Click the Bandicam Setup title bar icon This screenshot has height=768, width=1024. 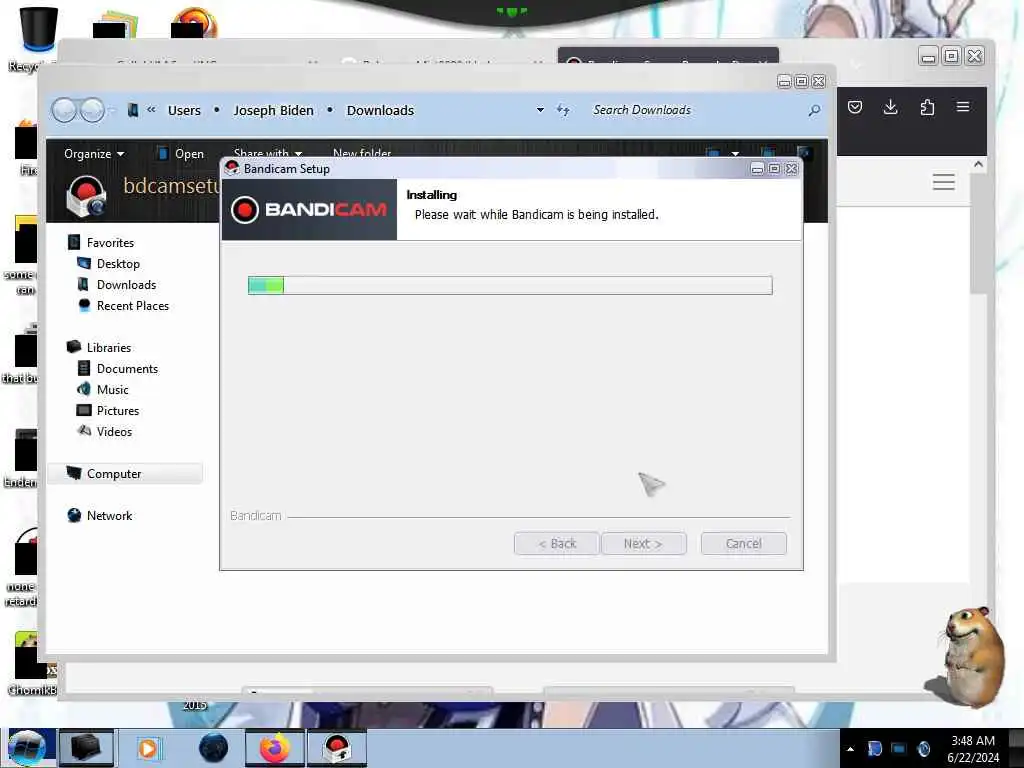point(232,168)
